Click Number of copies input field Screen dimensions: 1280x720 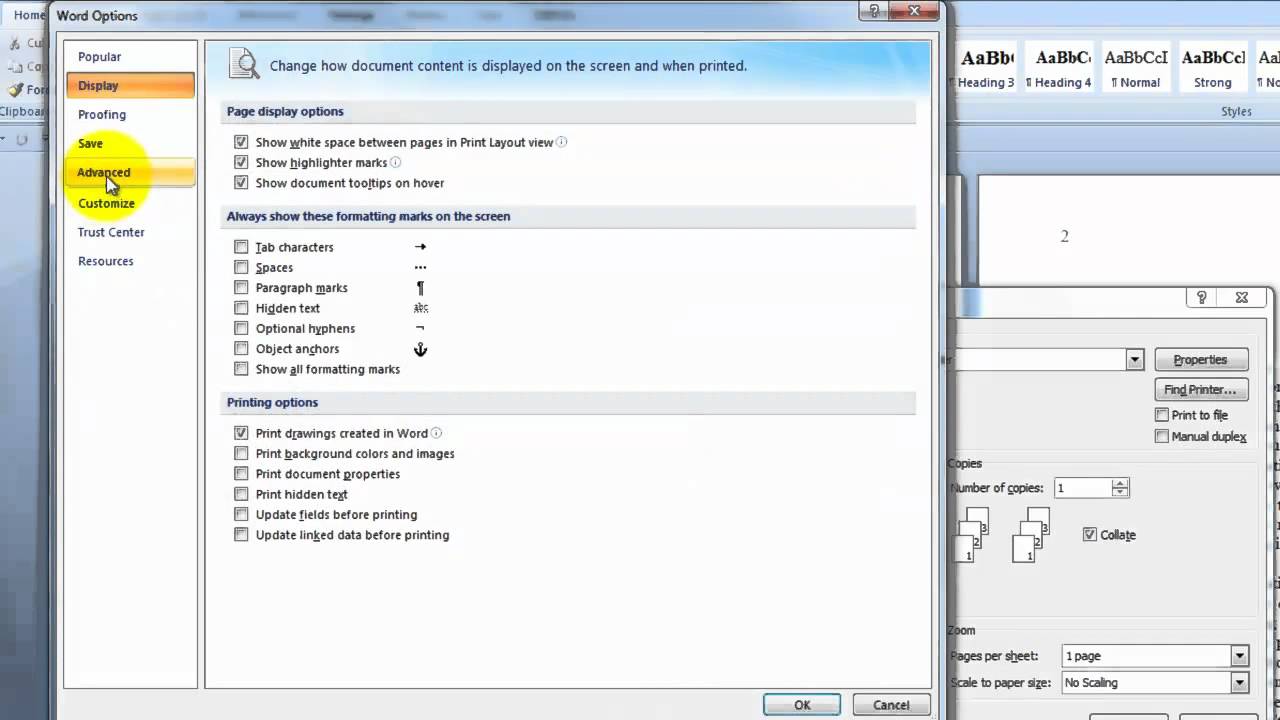(x=1082, y=488)
